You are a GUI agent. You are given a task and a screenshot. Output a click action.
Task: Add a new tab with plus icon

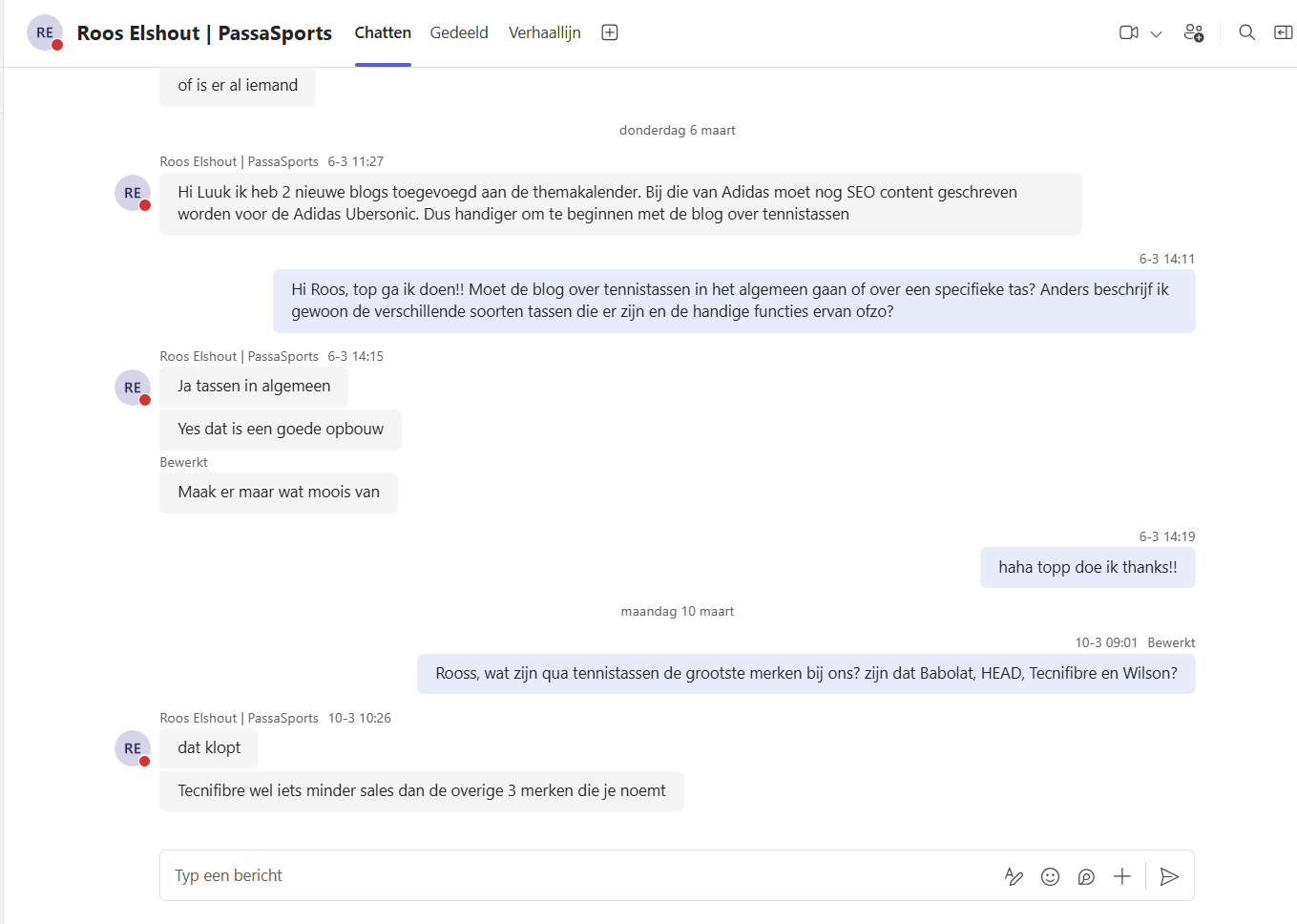(x=610, y=32)
